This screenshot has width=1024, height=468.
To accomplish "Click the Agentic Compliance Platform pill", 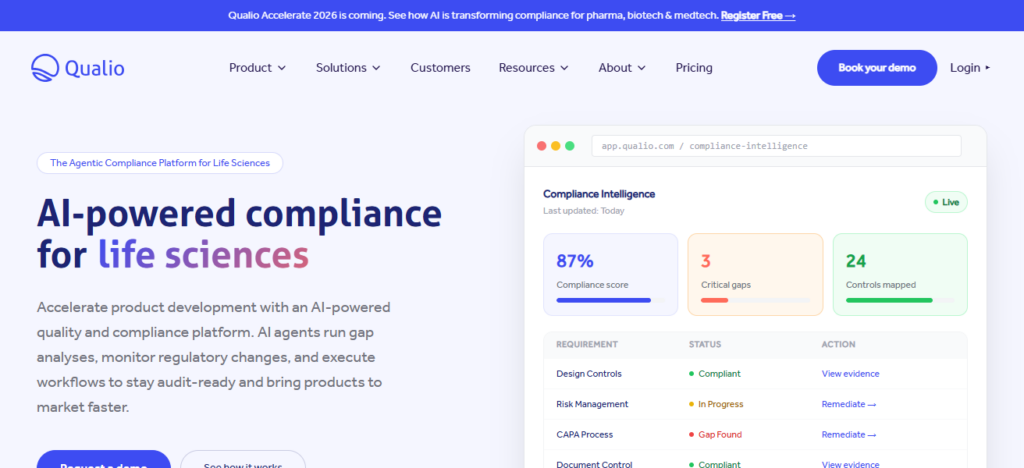I will pos(160,163).
